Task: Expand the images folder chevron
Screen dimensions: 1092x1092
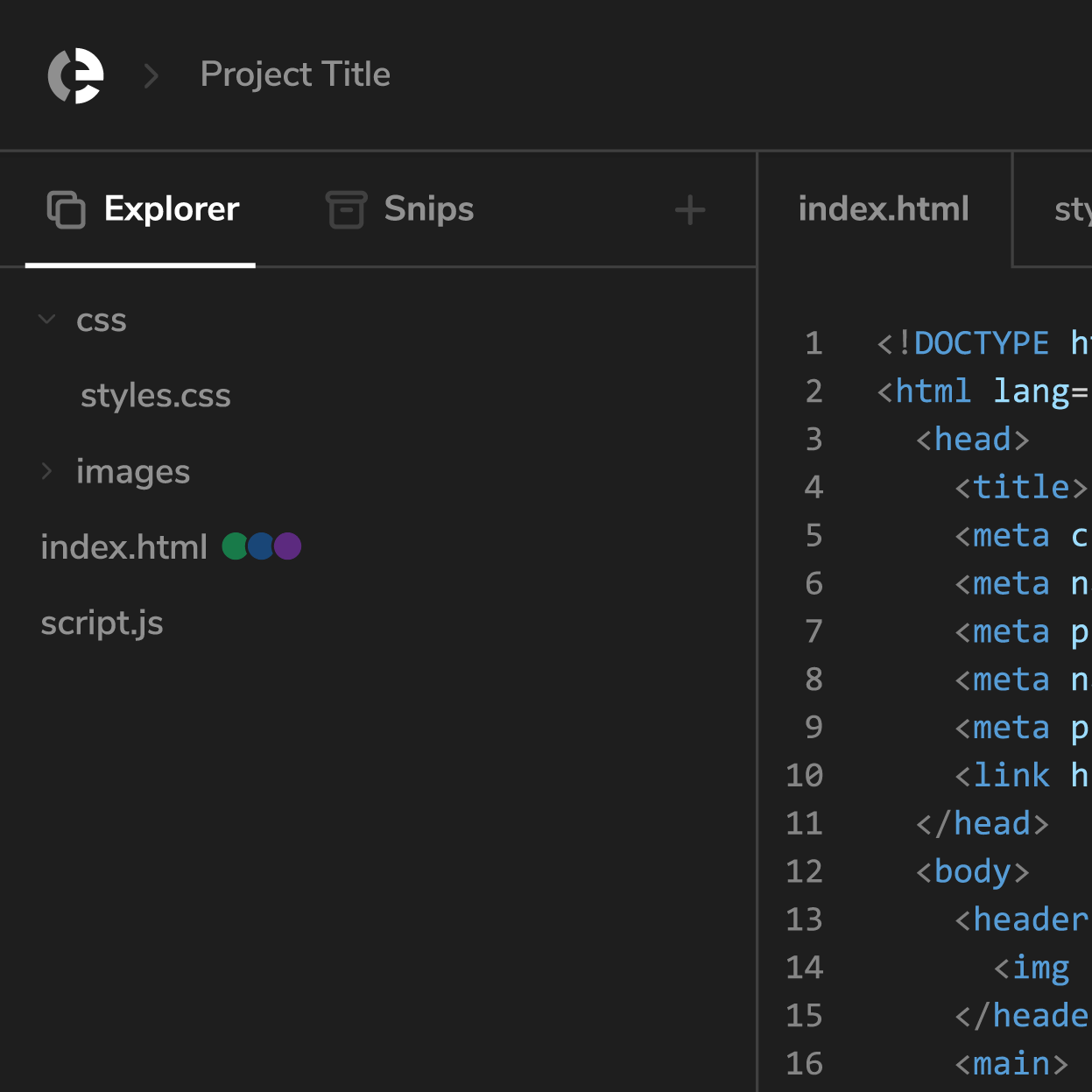Action: [46, 472]
